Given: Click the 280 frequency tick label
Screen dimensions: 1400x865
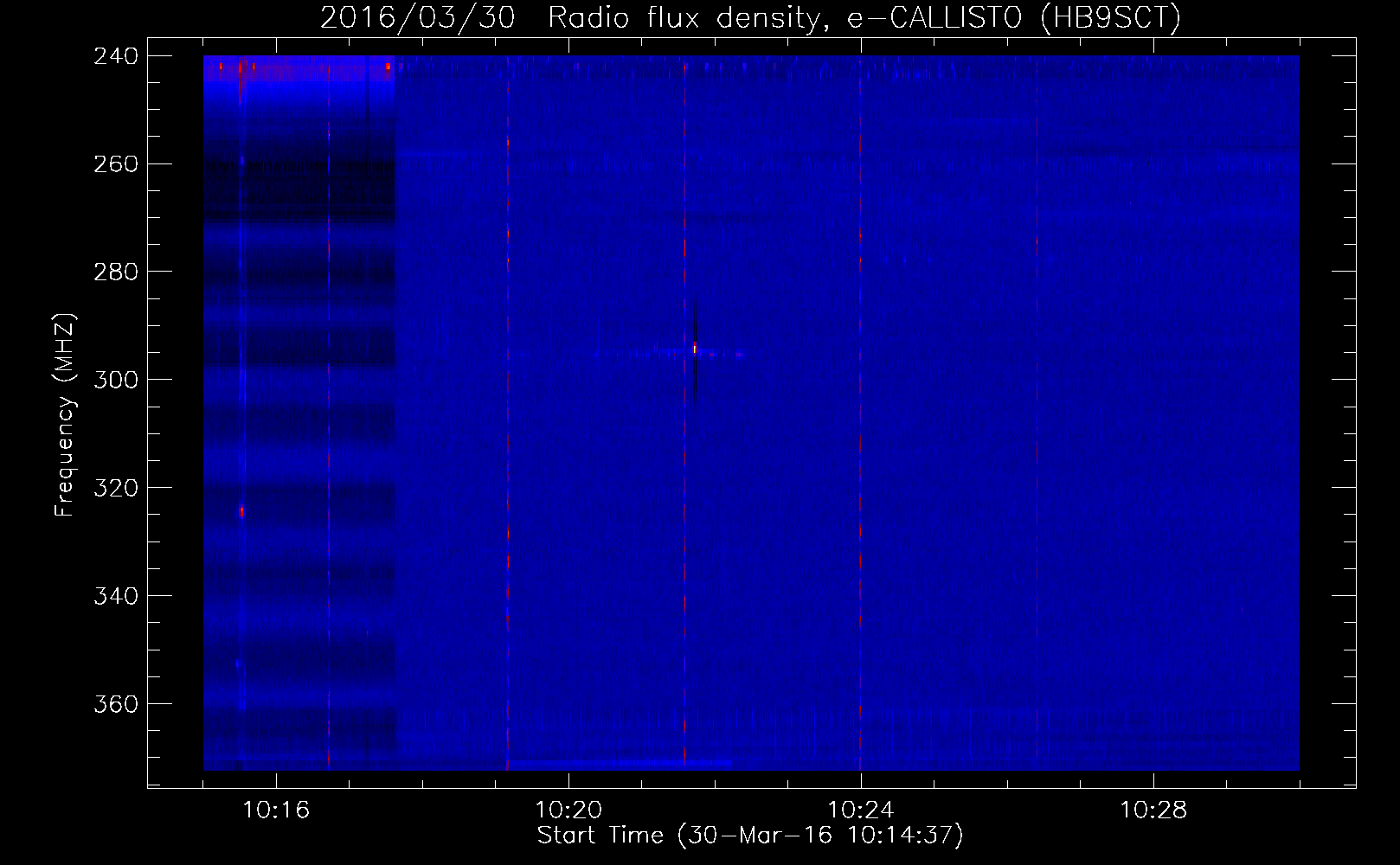Looking at the screenshot, I should [116, 272].
